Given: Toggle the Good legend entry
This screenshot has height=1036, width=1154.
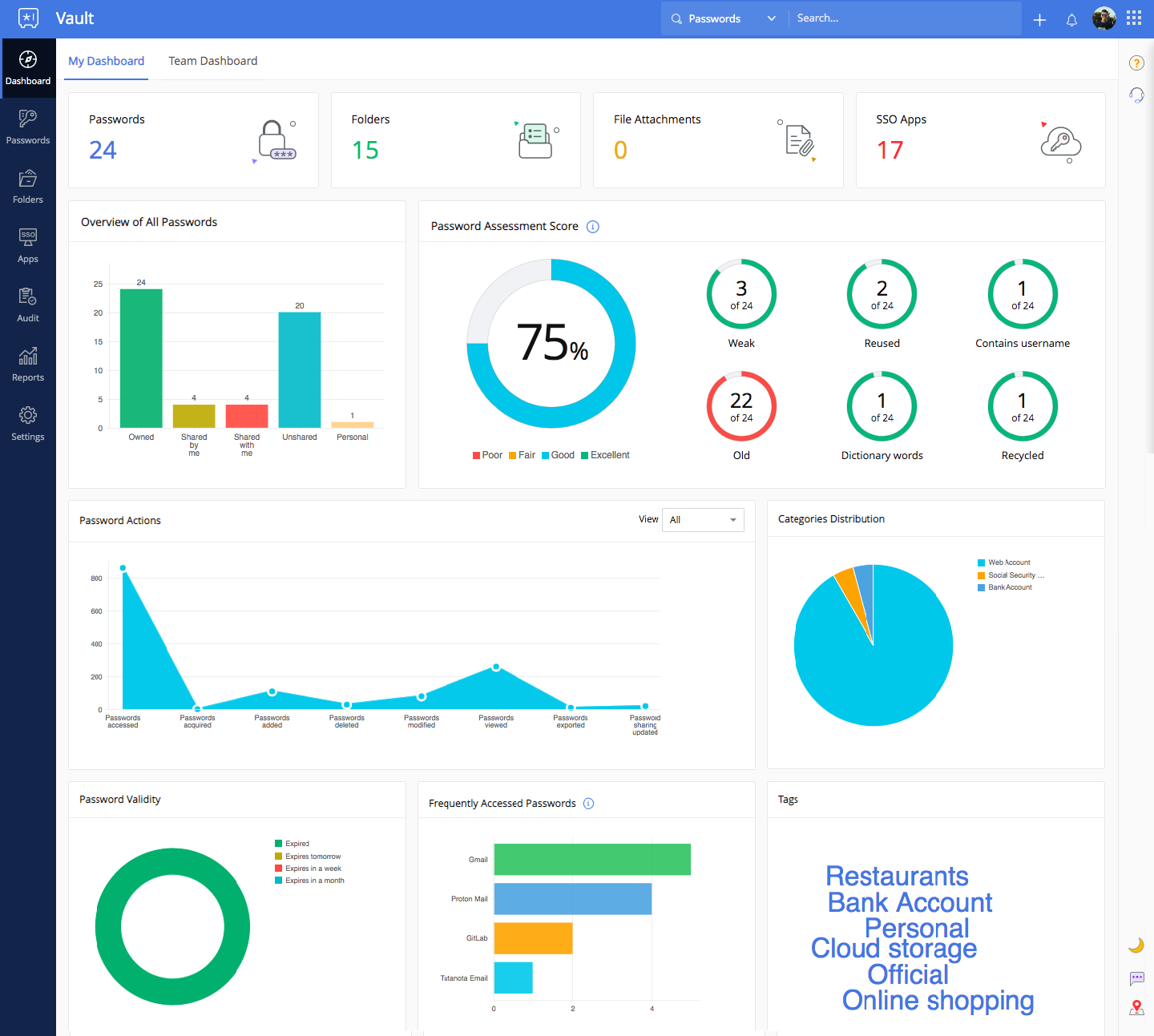Looking at the screenshot, I should [558, 455].
